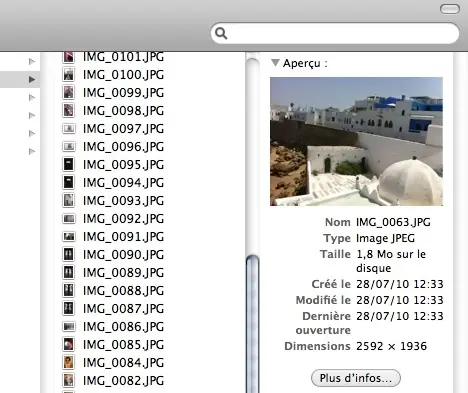Select the IMG_0088.JPG file icon
The width and height of the screenshot is (468, 393).
[69, 290]
